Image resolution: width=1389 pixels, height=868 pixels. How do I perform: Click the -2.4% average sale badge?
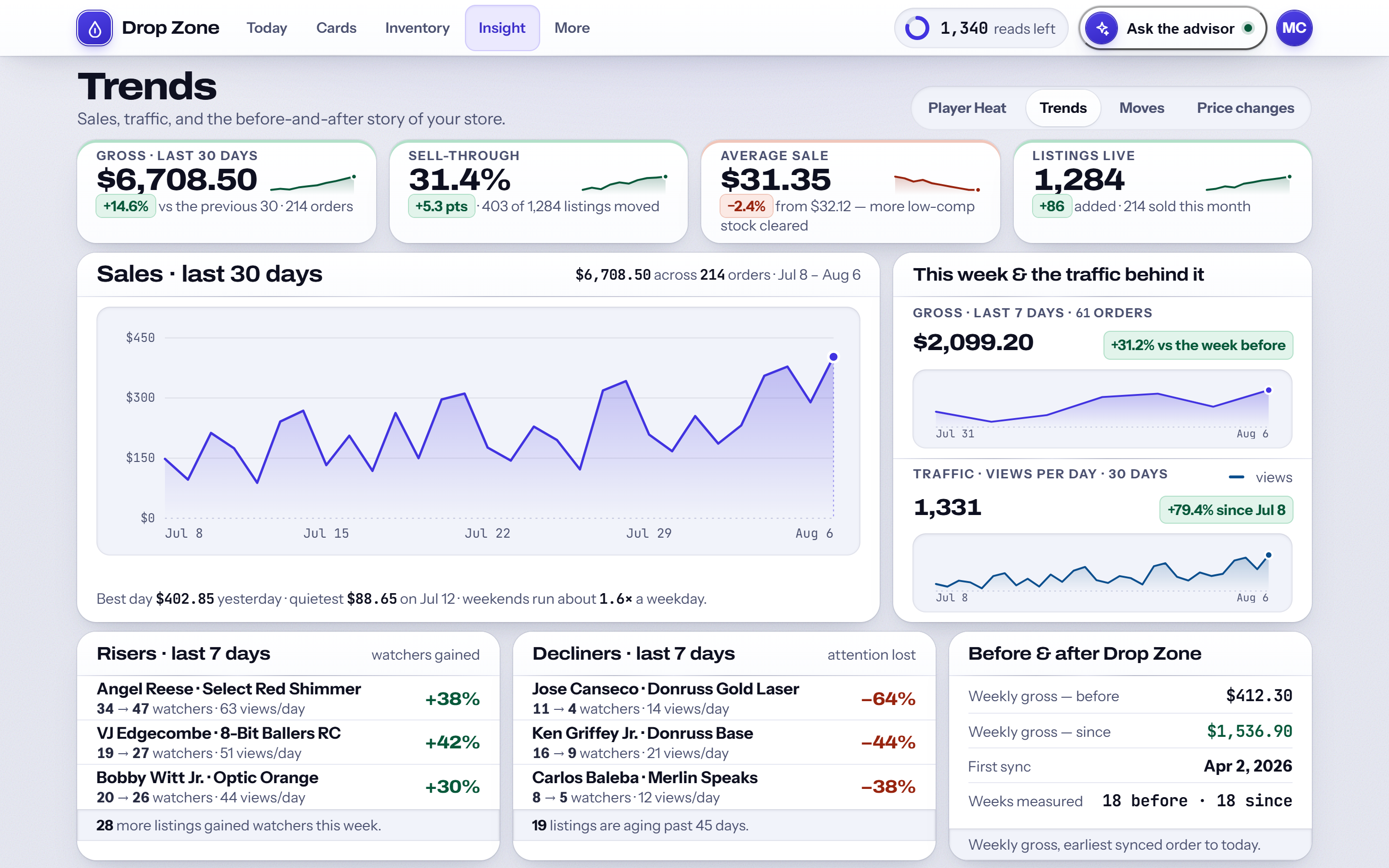(x=746, y=206)
